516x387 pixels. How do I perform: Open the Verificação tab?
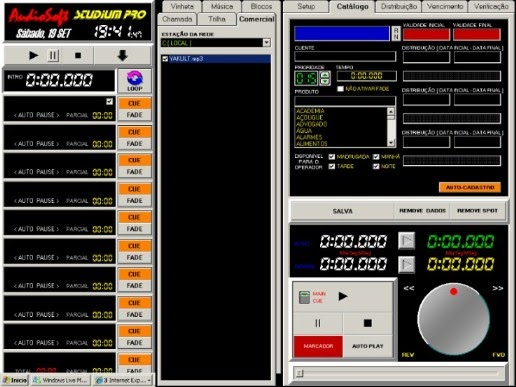[491, 6]
